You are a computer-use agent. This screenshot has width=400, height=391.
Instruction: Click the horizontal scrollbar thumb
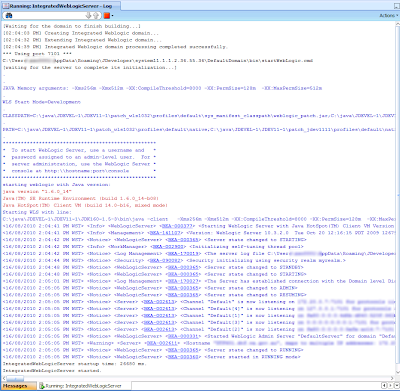coord(15,378)
